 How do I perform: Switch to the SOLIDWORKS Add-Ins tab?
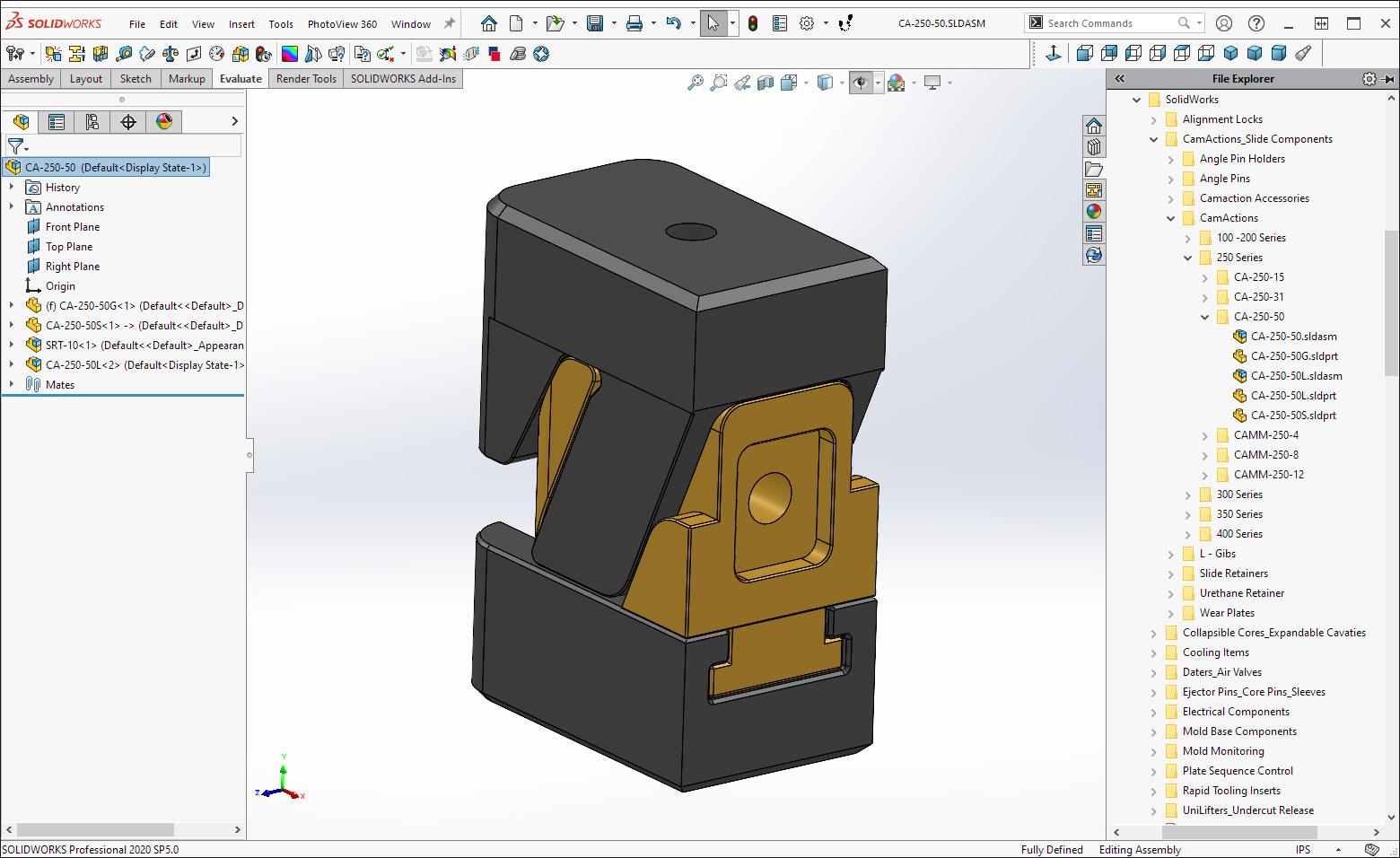coord(403,79)
